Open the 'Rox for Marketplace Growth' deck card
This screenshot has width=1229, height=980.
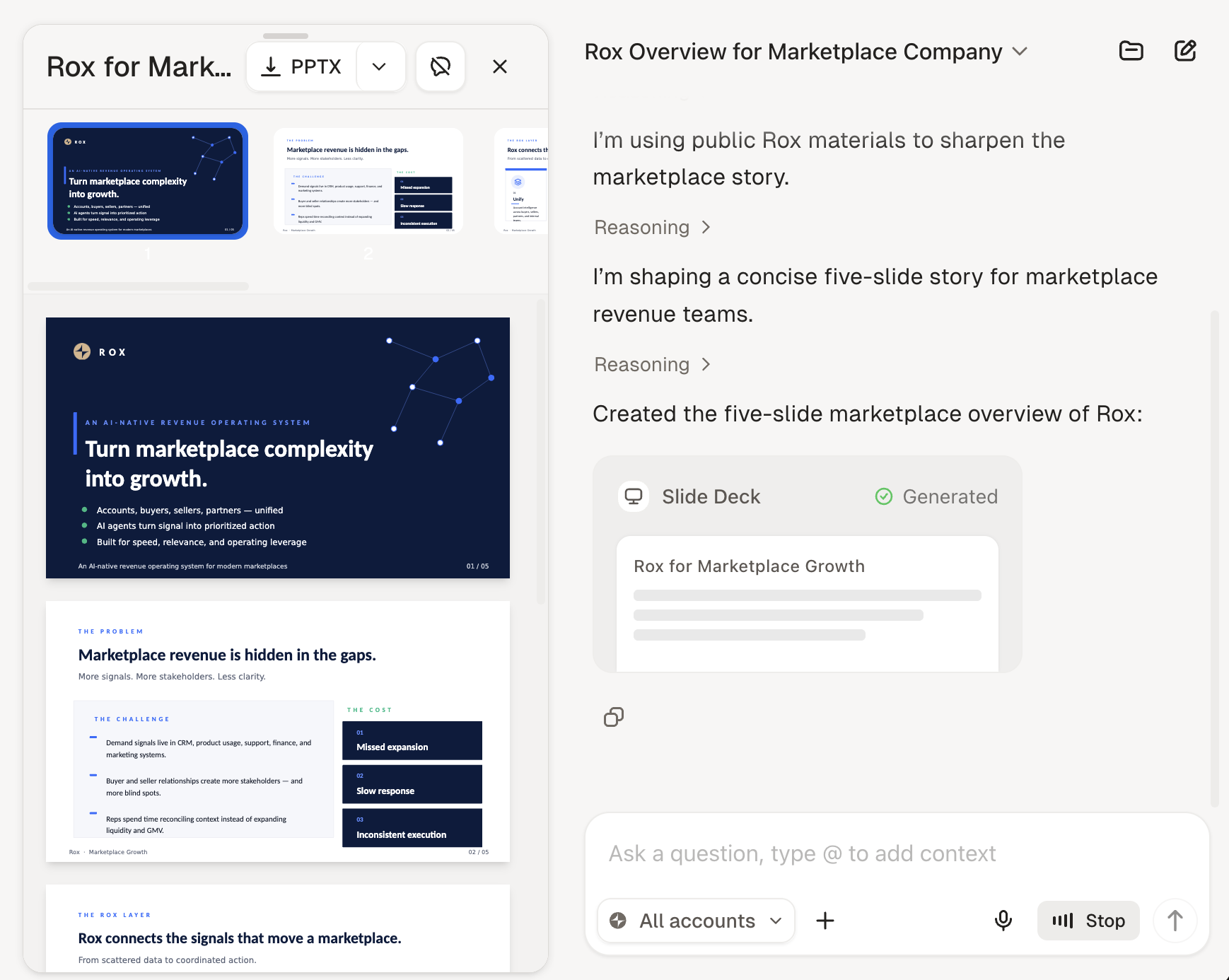click(x=808, y=603)
